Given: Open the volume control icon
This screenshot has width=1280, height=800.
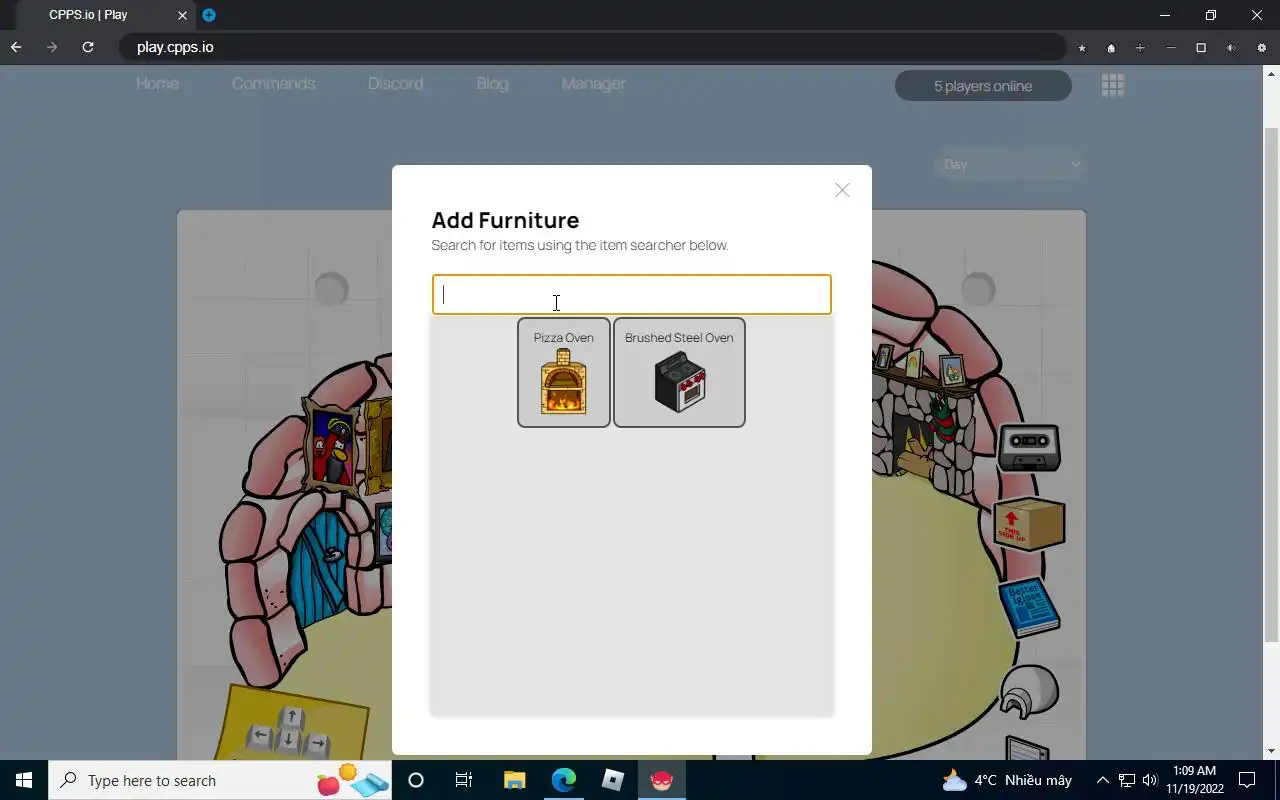Looking at the screenshot, I should click(x=1149, y=780).
